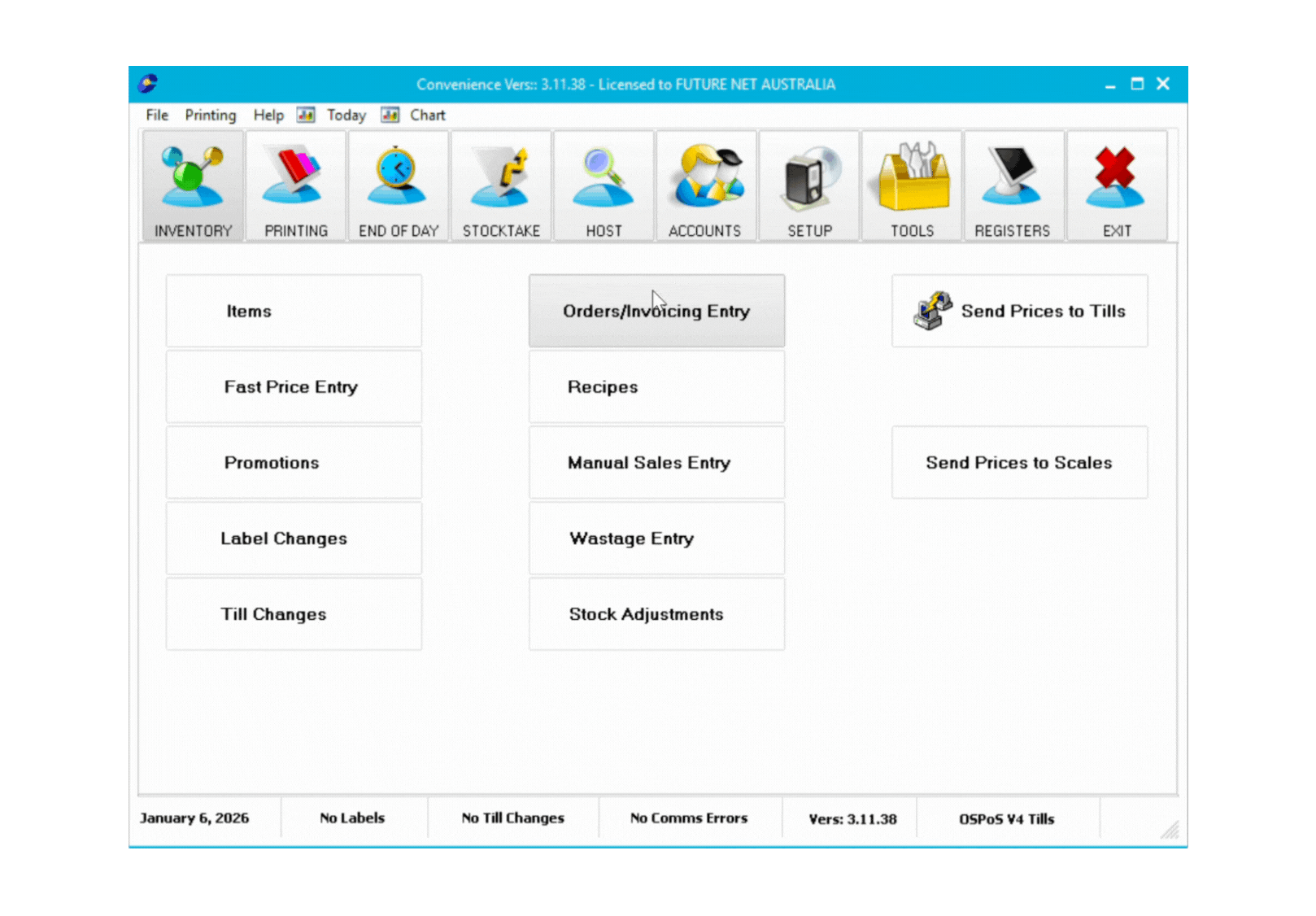Select the Printing toolbar icon
The image size is (1316, 916).
294,185
